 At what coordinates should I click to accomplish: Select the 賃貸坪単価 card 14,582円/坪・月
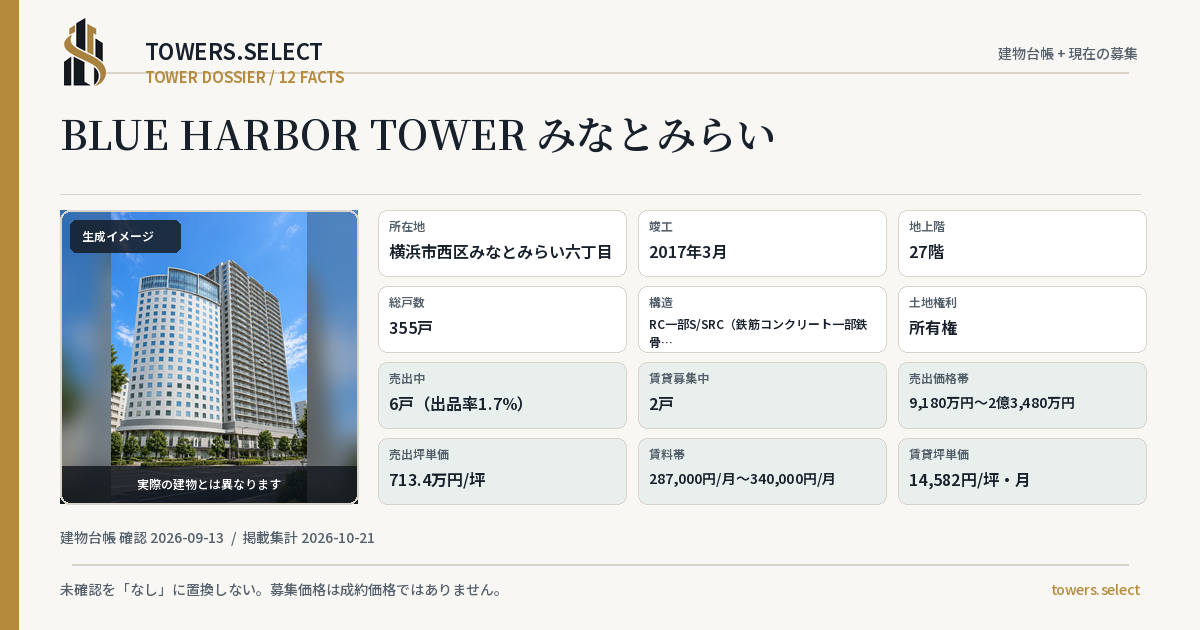click(x=1022, y=471)
